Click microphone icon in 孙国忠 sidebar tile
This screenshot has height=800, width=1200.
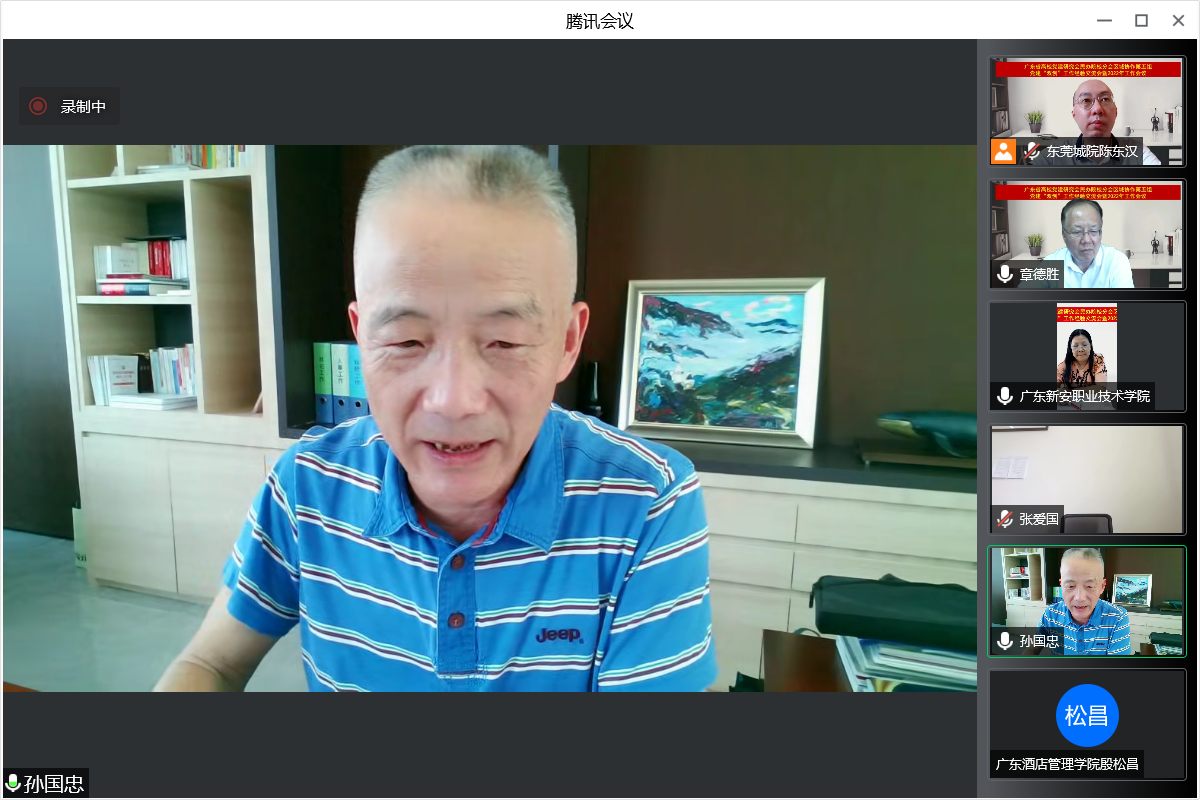(1005, 641)
